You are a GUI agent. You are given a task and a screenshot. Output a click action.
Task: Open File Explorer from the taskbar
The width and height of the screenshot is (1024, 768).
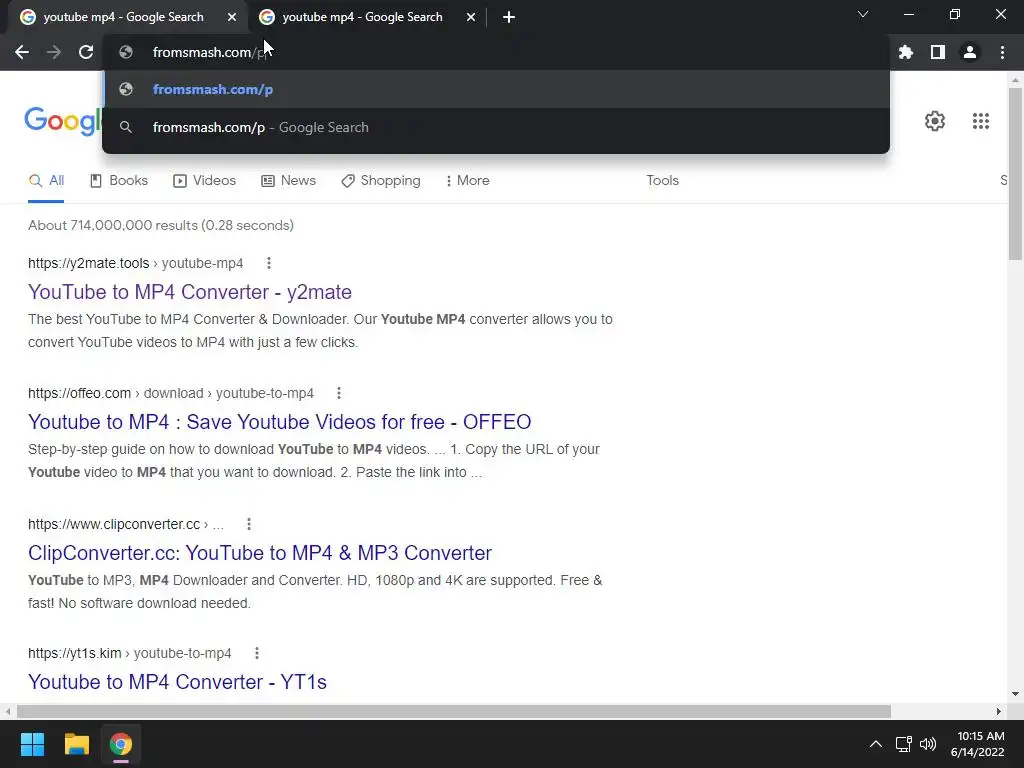pos(76,744)
